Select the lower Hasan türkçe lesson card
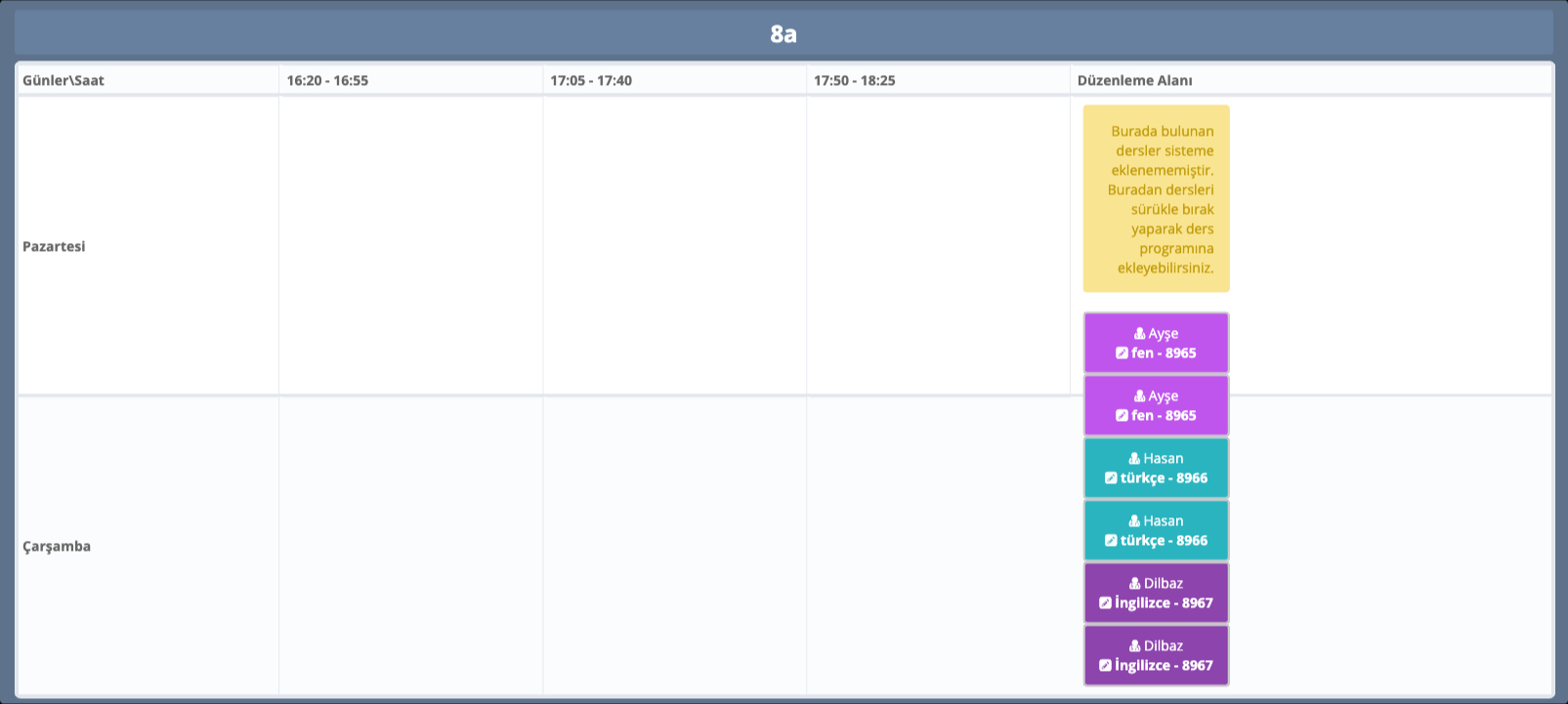1568x704 pixels. pos(1156,530)
